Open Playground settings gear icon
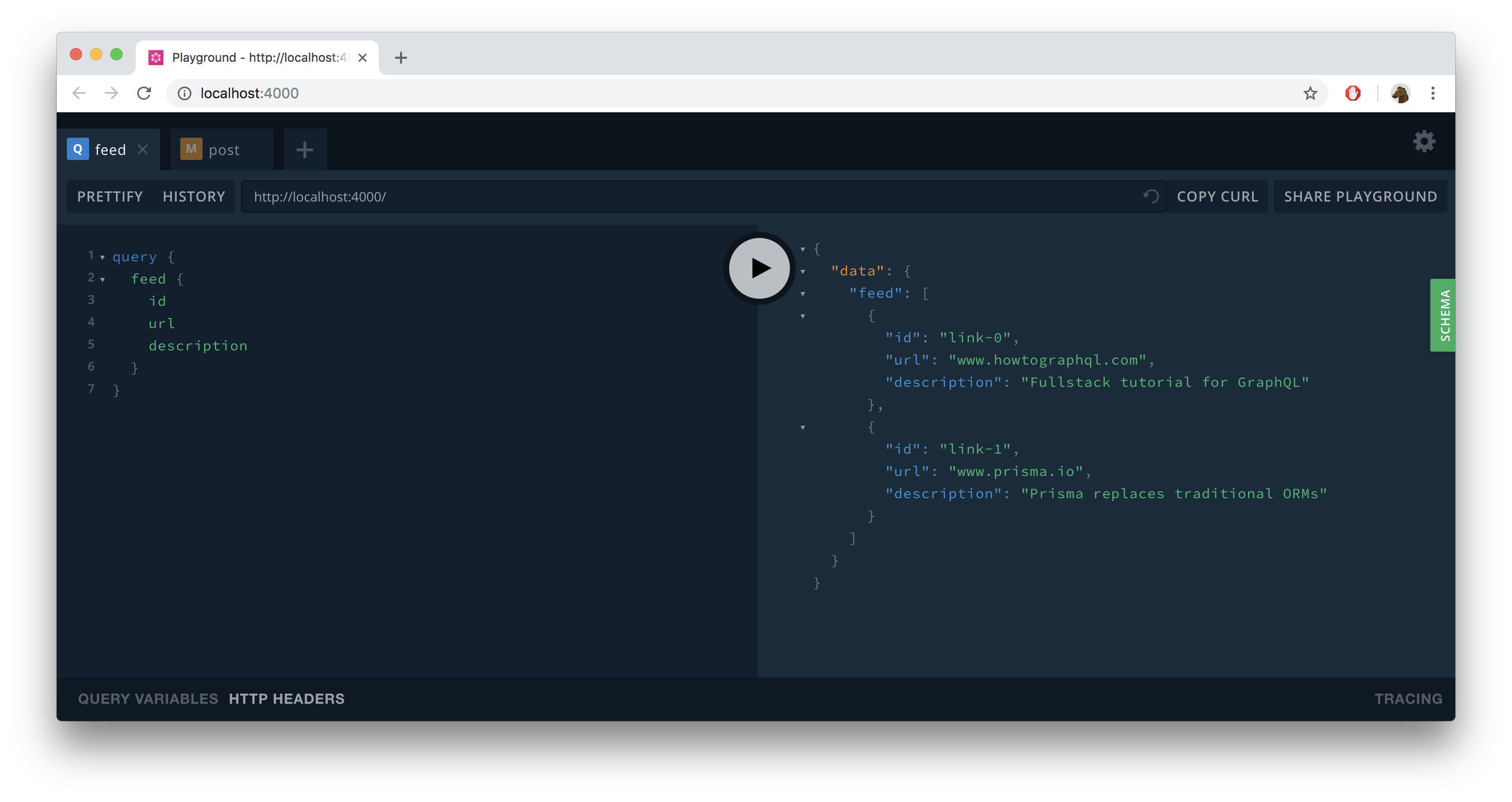The width and height of the screenshot is (1512, 802). coord(1423,141)
